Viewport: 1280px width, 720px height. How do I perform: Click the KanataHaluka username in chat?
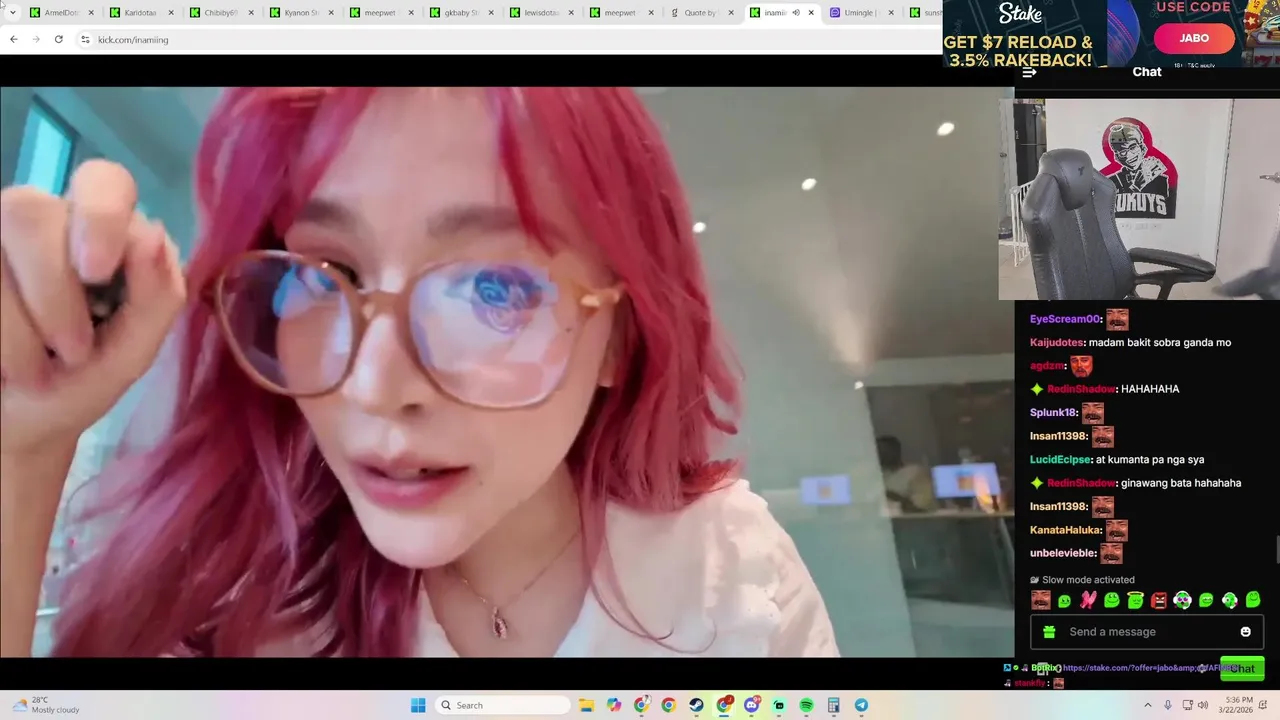[1066, 530]
